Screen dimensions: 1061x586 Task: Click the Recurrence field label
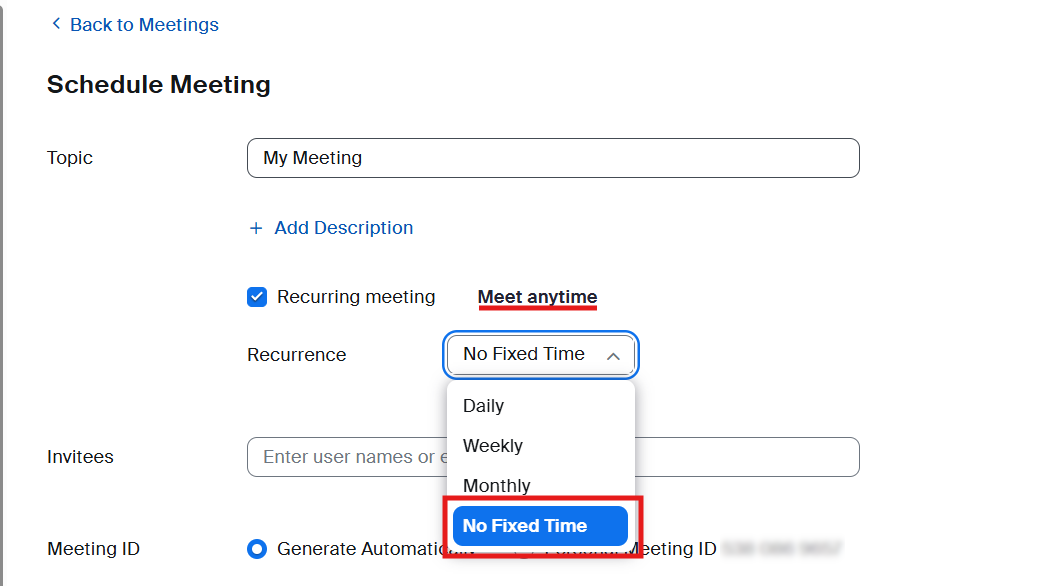296,355
